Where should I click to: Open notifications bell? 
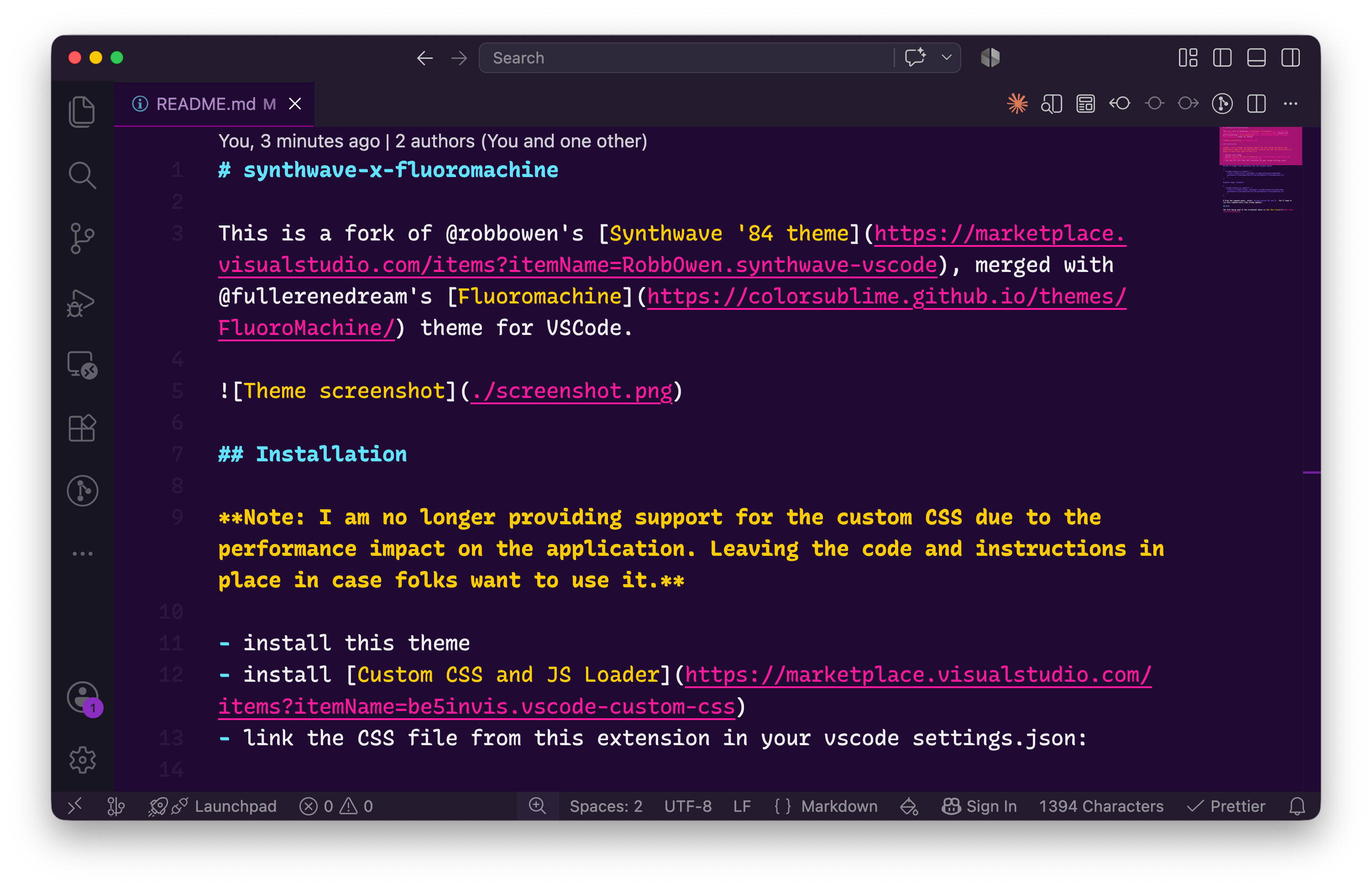[x=1297, y=806]
